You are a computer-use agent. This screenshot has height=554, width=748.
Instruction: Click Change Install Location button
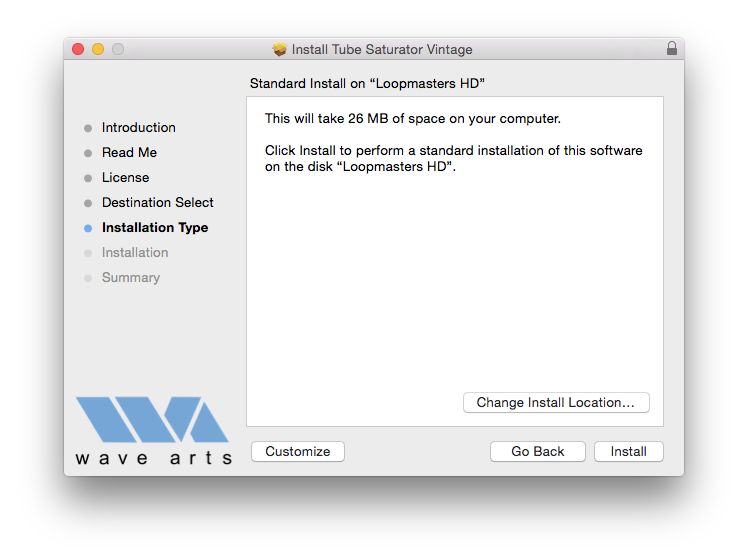point(556,402)
